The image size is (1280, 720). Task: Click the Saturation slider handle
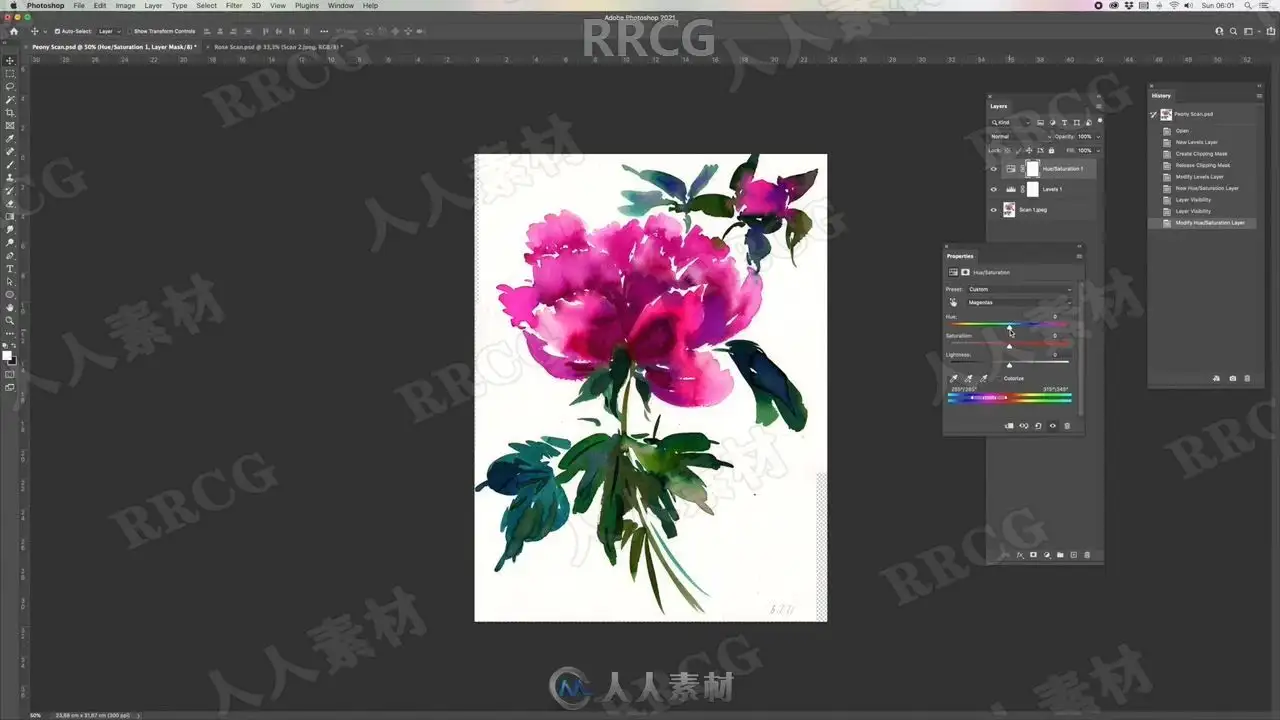point(1009,346)
